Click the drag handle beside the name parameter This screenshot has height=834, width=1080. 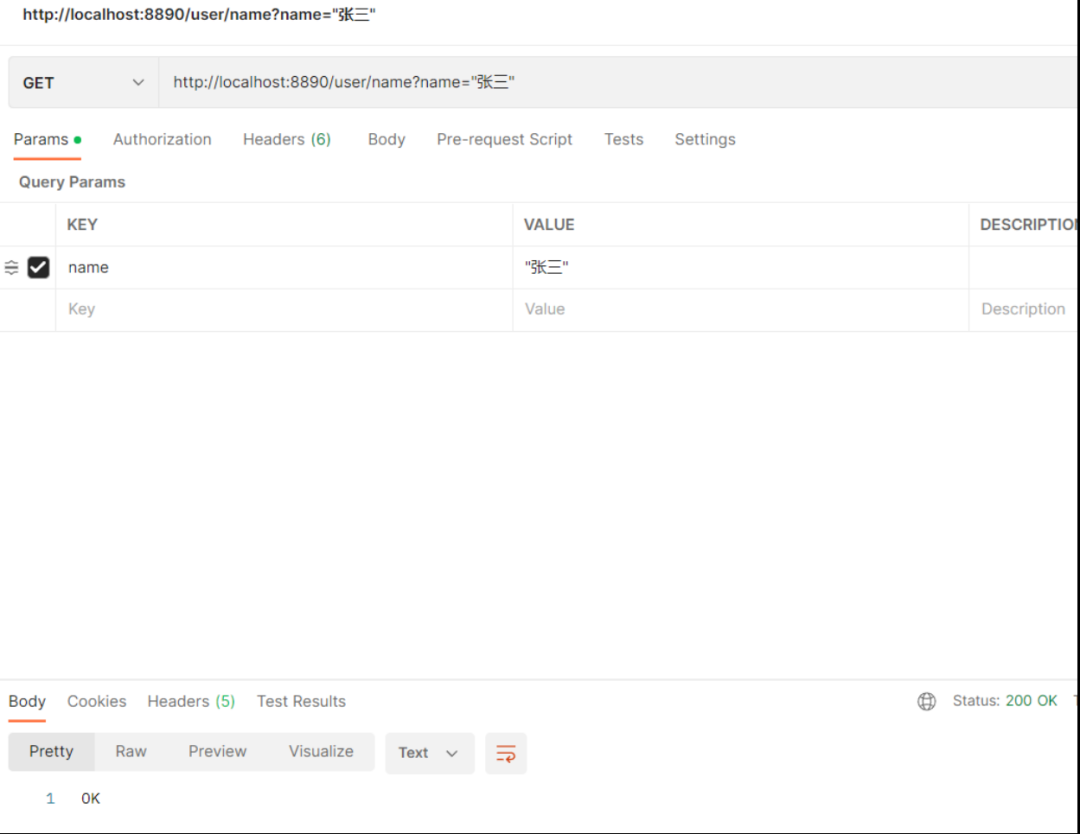pyautogui.click(x=11, y=267)
